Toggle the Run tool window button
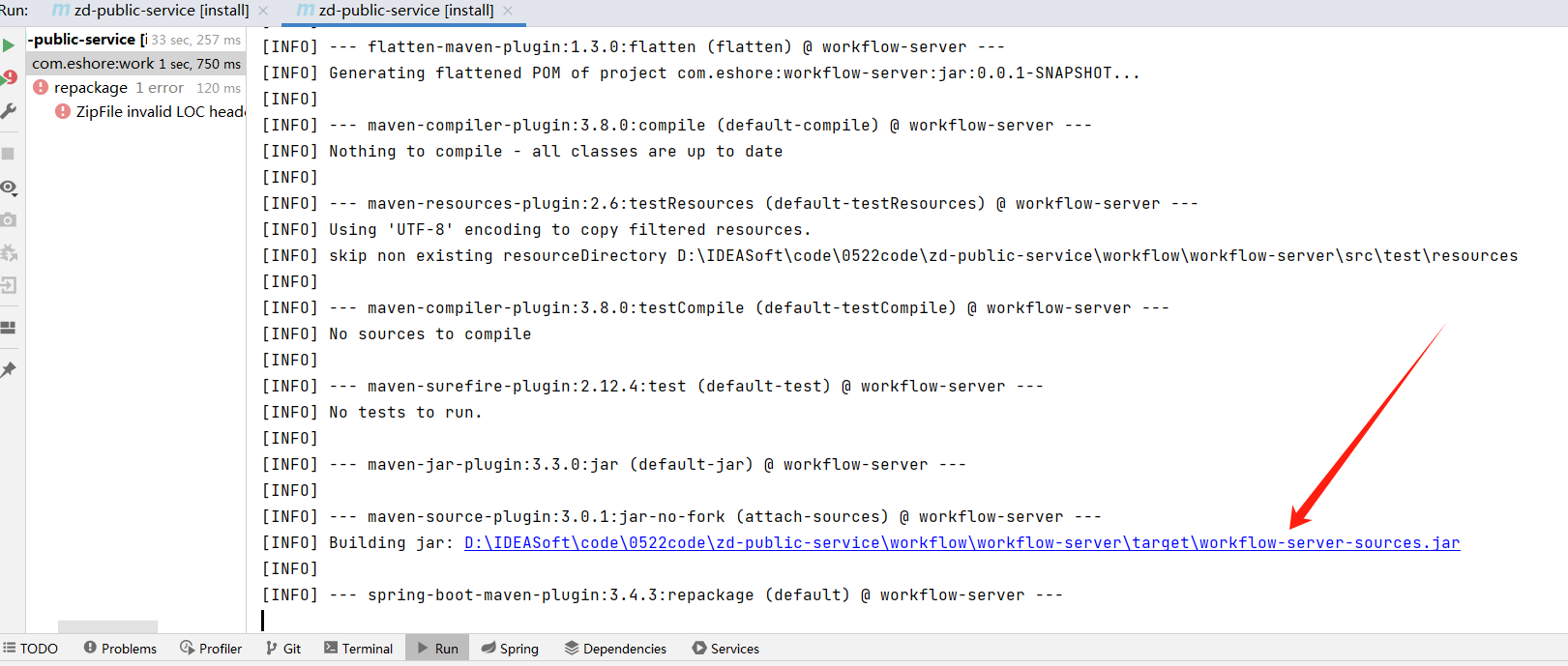Viewport: 1568px width, 666px height. click(437, 649)
